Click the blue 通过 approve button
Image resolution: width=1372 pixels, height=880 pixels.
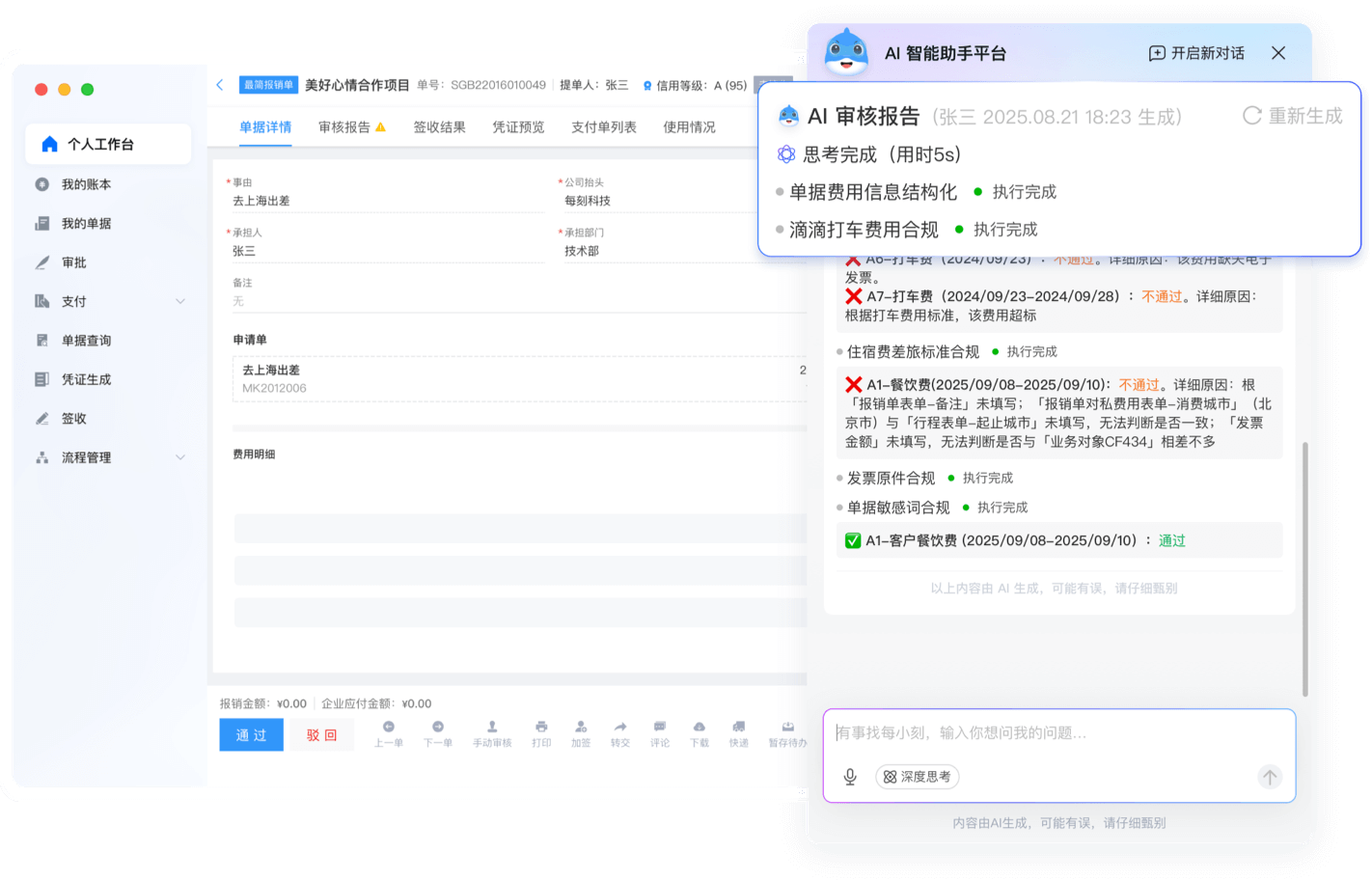(x=251, y=735)
